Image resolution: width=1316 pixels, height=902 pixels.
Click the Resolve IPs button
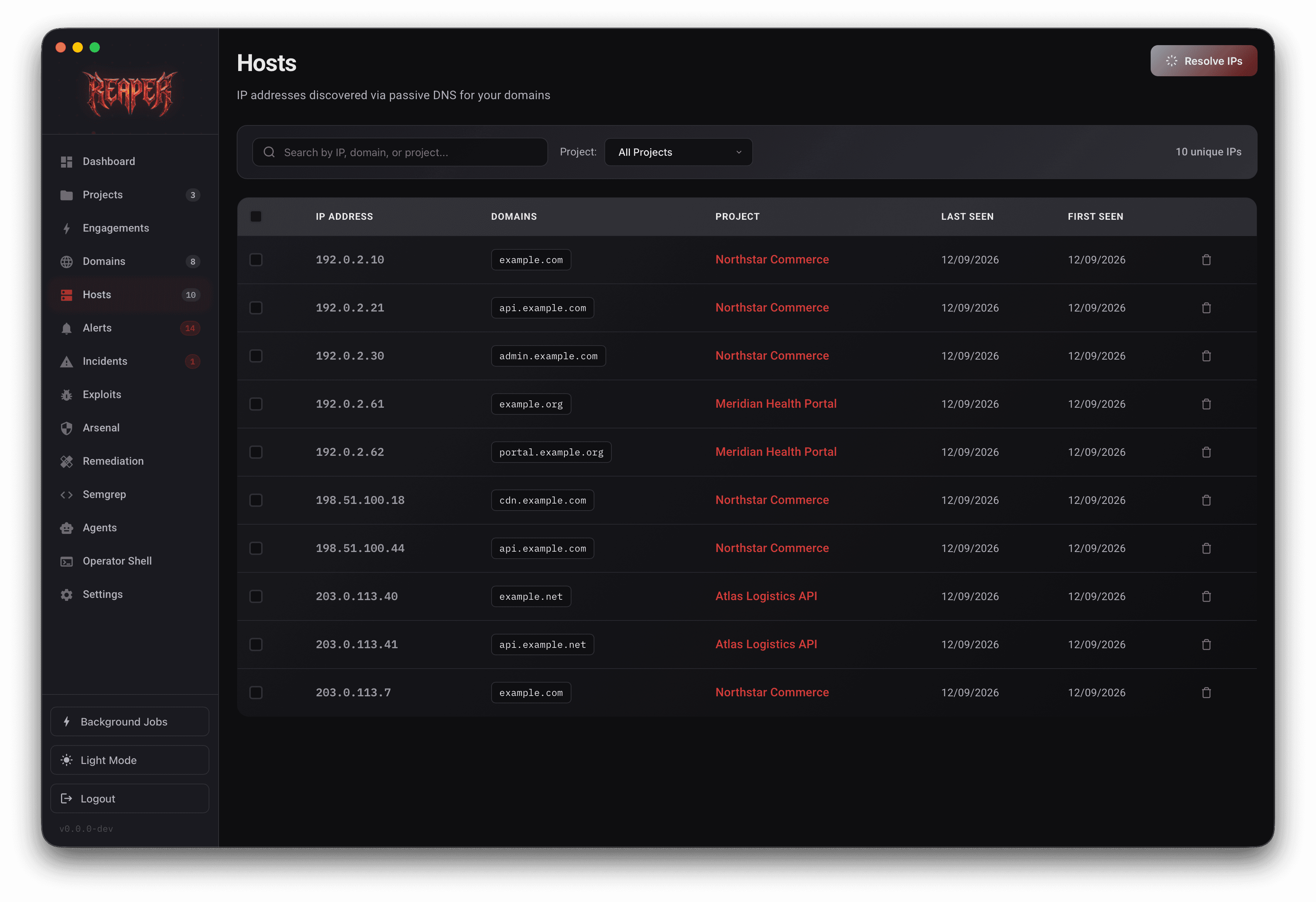click(x=1203, y=61)
